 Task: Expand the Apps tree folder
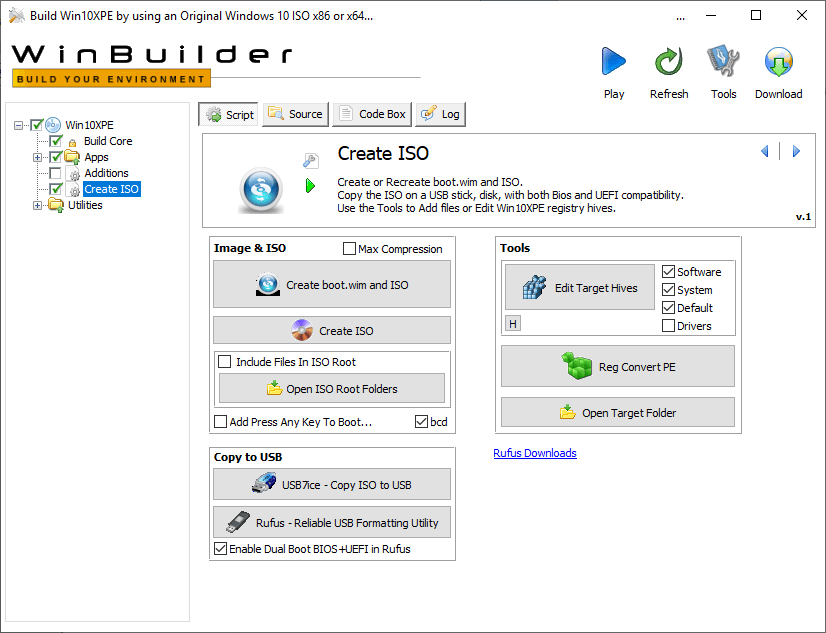click(x=37, y=157)
